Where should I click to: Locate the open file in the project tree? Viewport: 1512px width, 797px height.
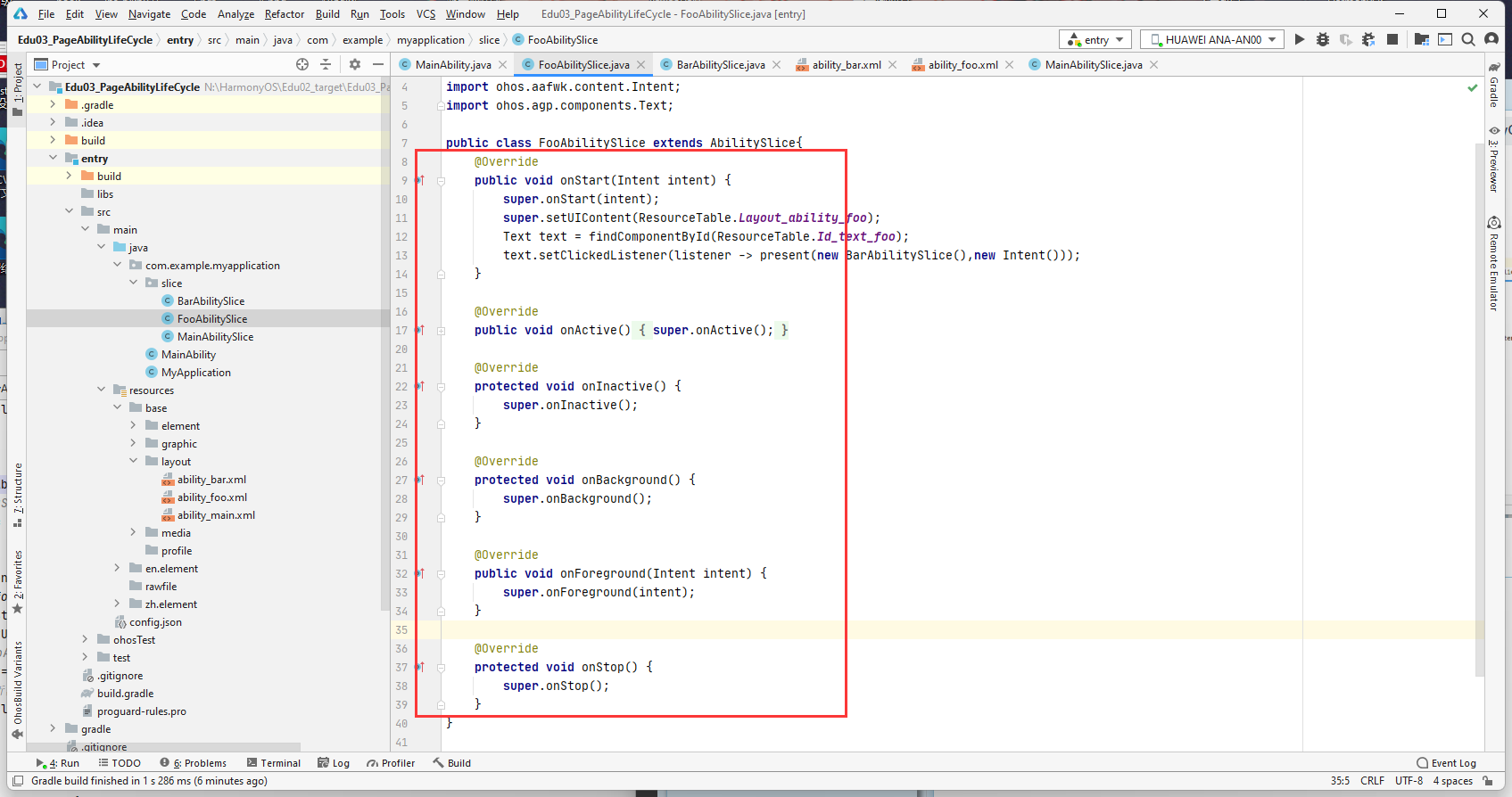click(x=302, y=64)
